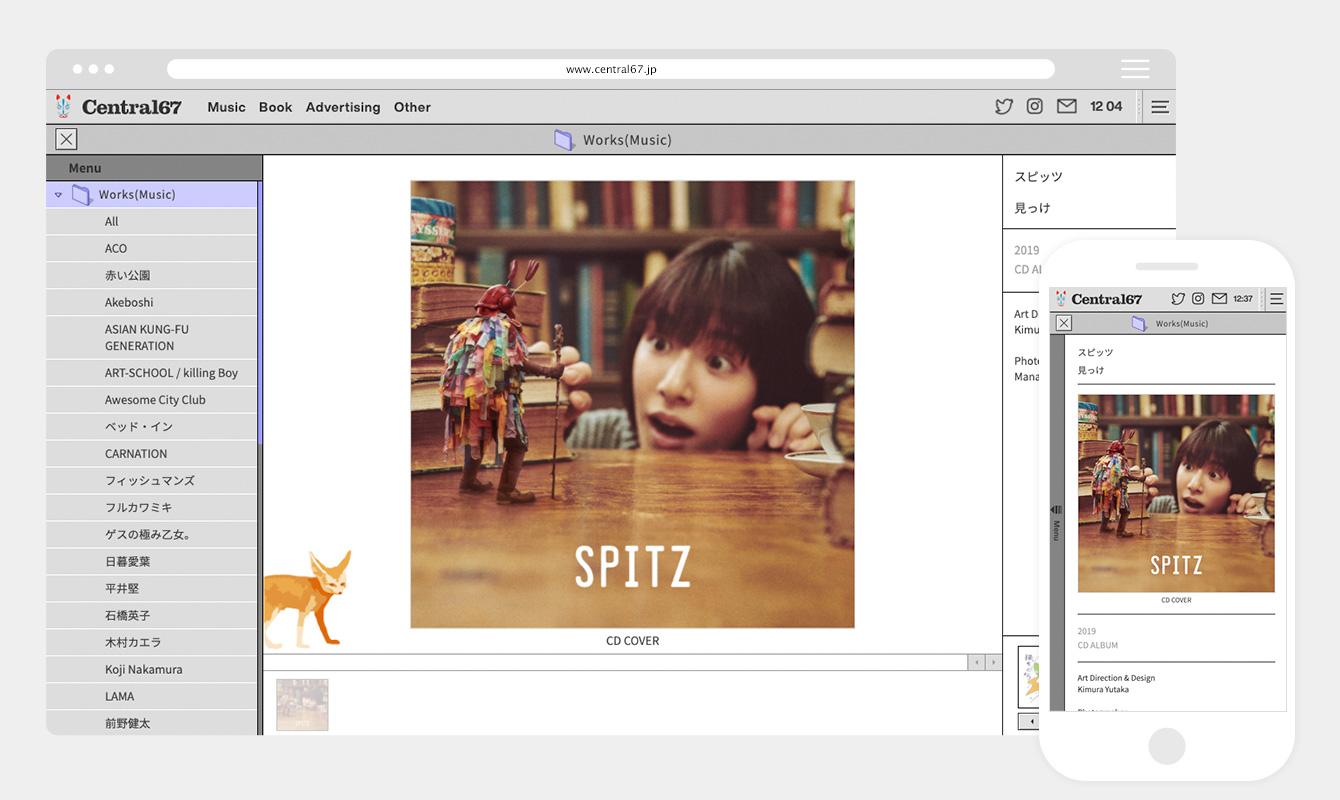The image size is (1340, 800).
Task: Open the Instagram icon on phone mockup
Action: (x=1199, y=299)
